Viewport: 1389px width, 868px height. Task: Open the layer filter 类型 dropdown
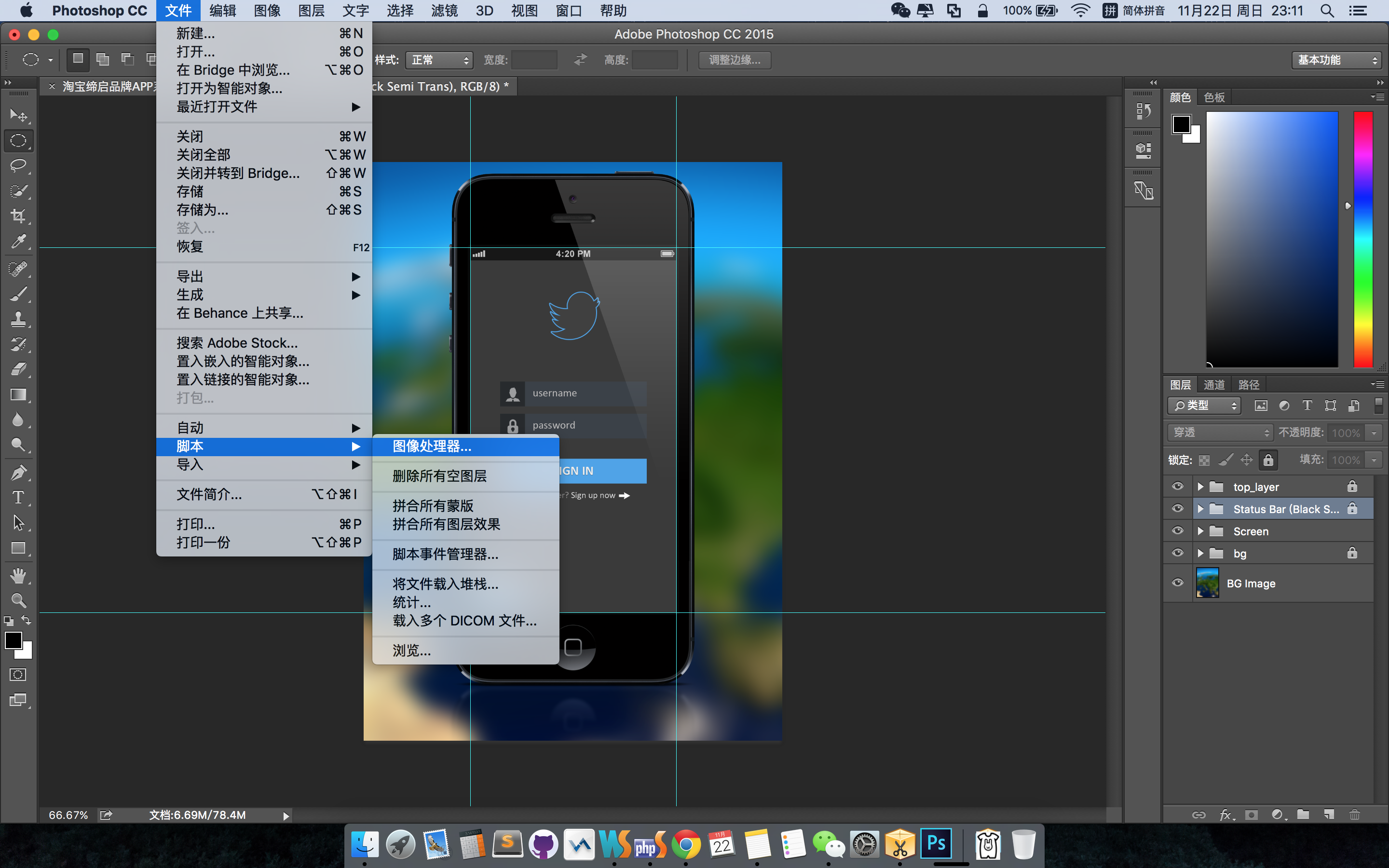1204,406
